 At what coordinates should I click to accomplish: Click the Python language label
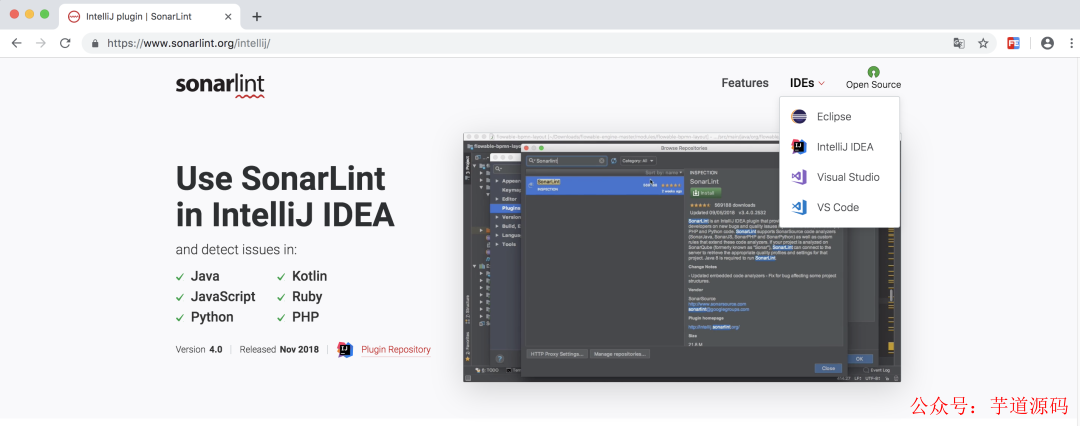click(212, 317)
